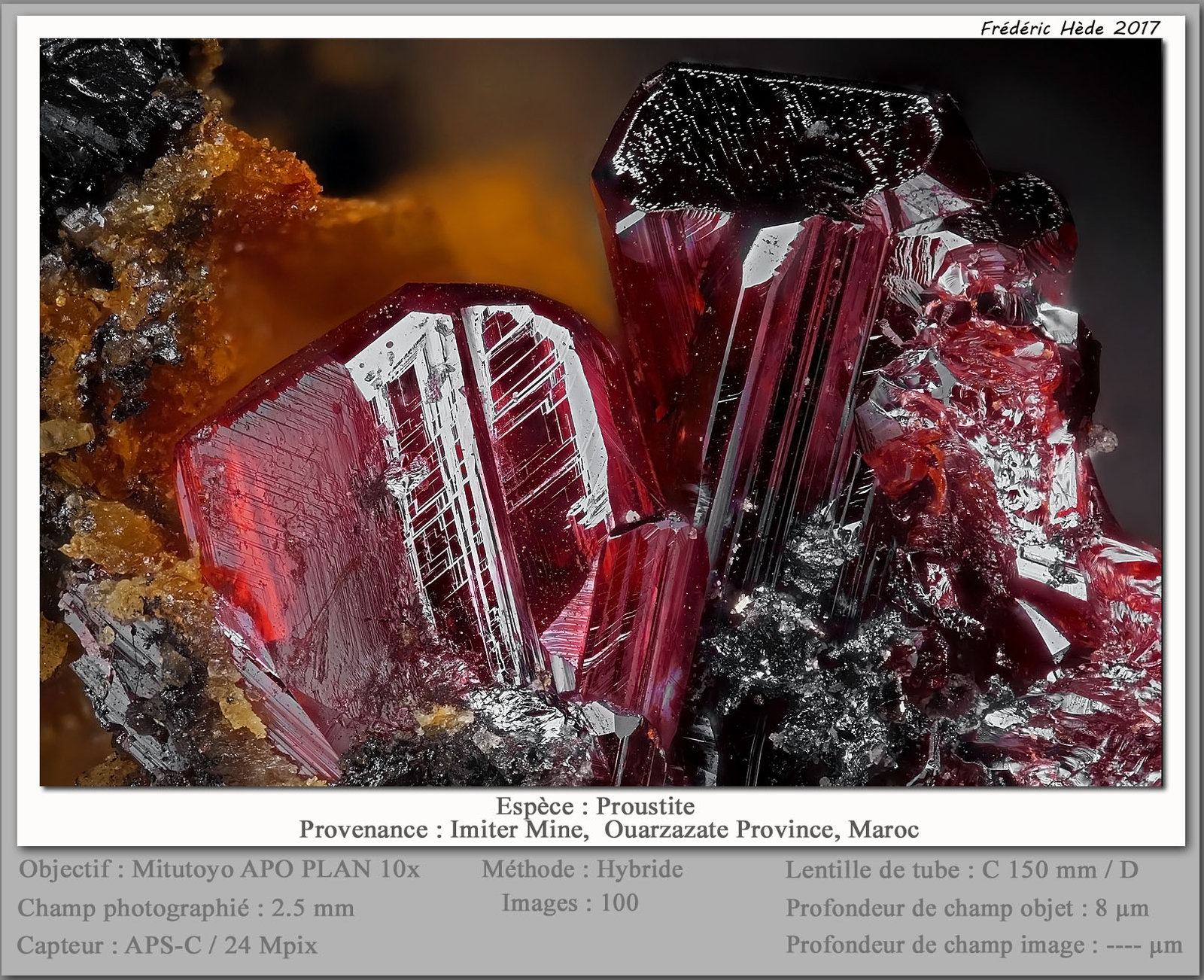Click the 'Espèce : Proustite' caption
The image size is (1204, 980).
[x=595, y=806]
